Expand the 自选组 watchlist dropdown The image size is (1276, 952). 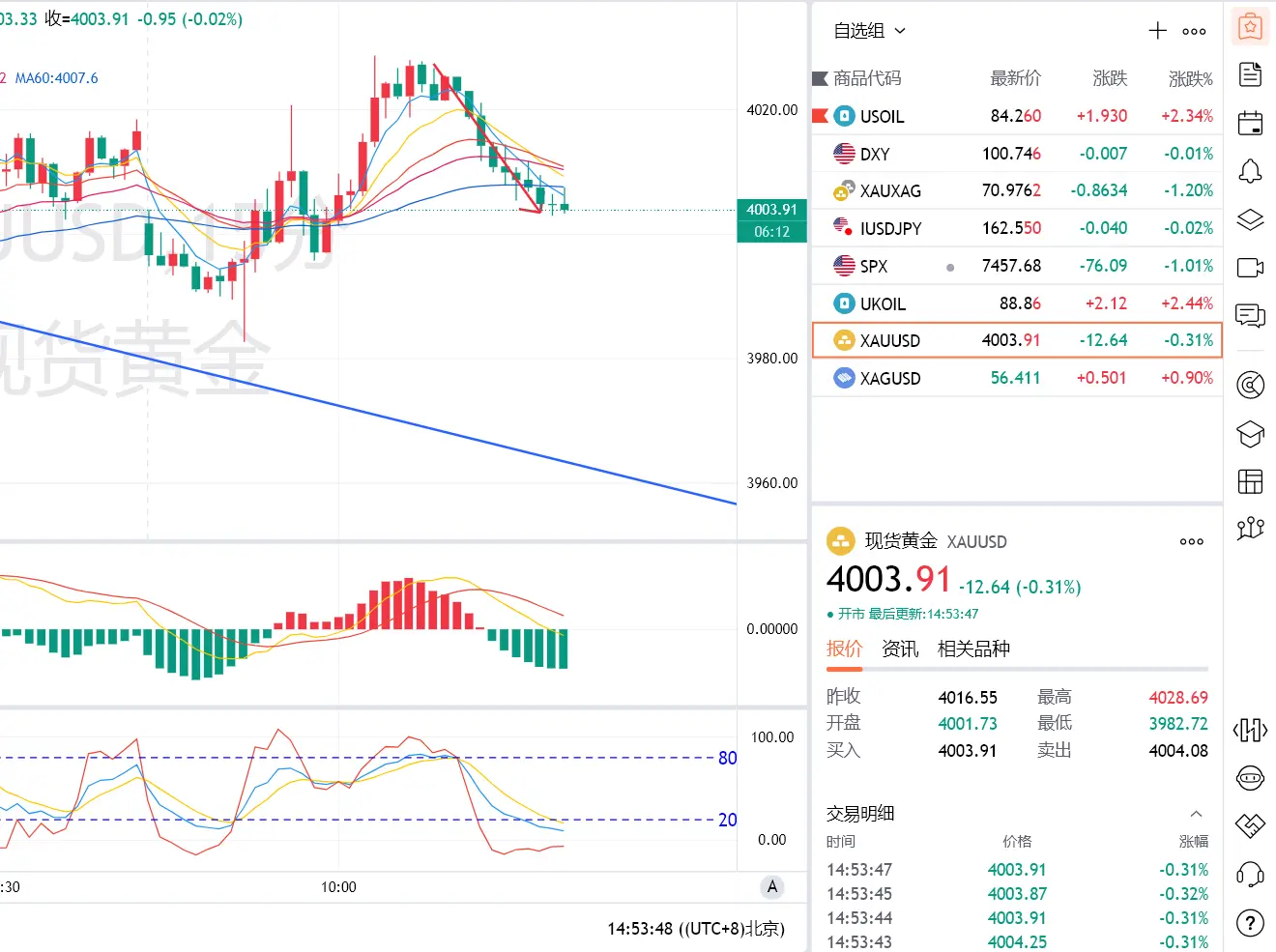tap(869, 31)
